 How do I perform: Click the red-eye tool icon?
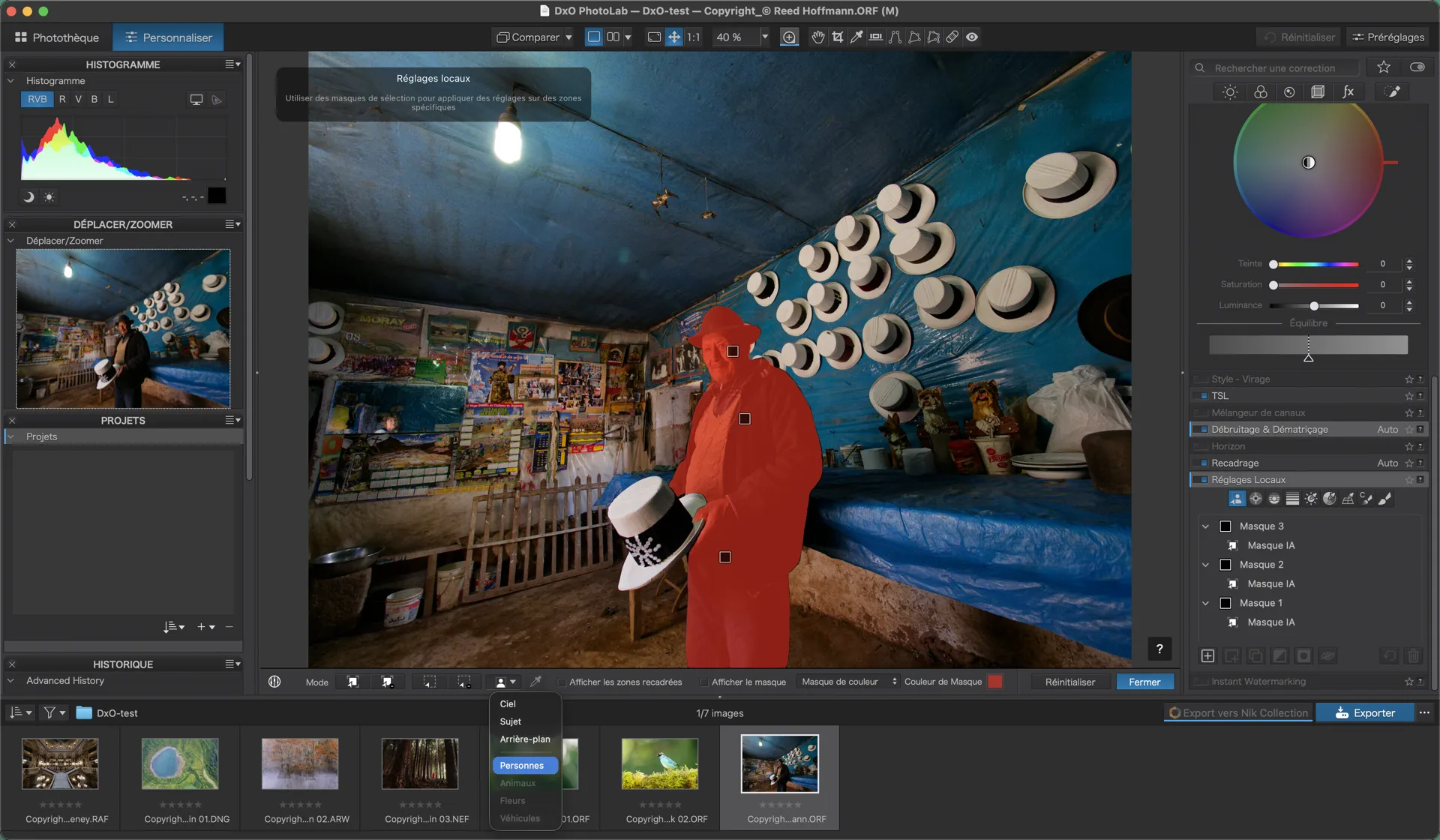click(x=972, y=37)
